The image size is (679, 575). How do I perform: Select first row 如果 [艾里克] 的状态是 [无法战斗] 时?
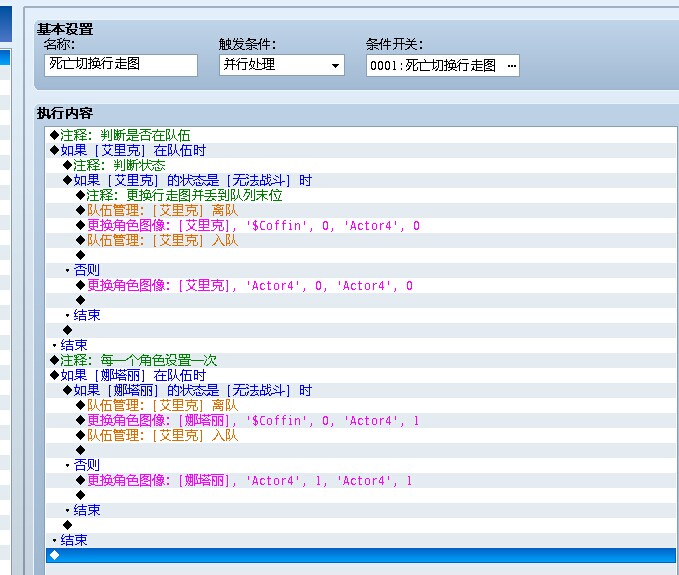click(x=361, y=180)
